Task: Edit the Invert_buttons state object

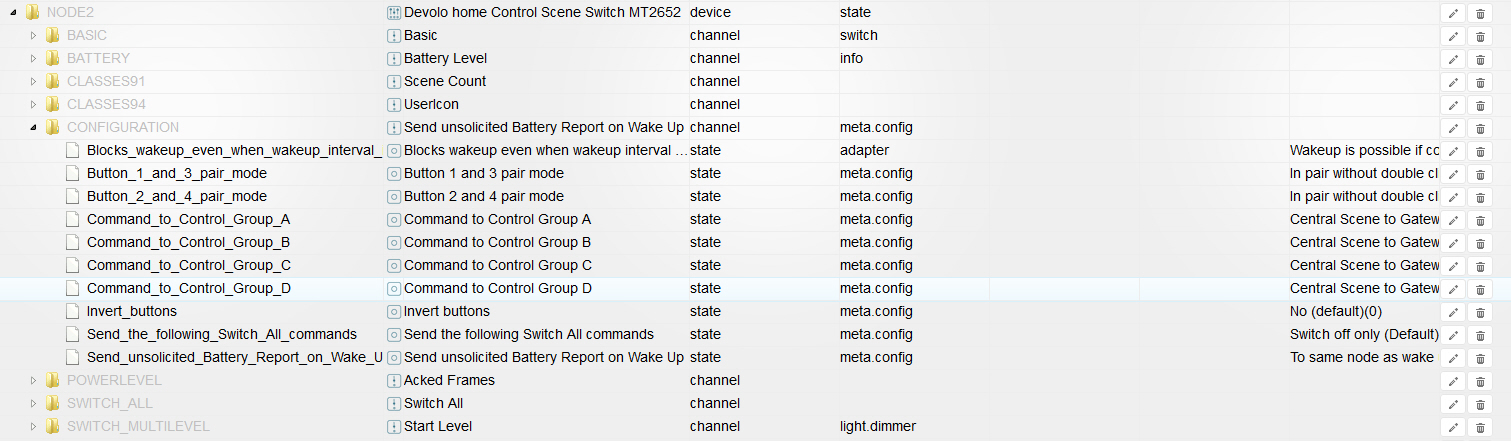Action: tap(1453, 312)
